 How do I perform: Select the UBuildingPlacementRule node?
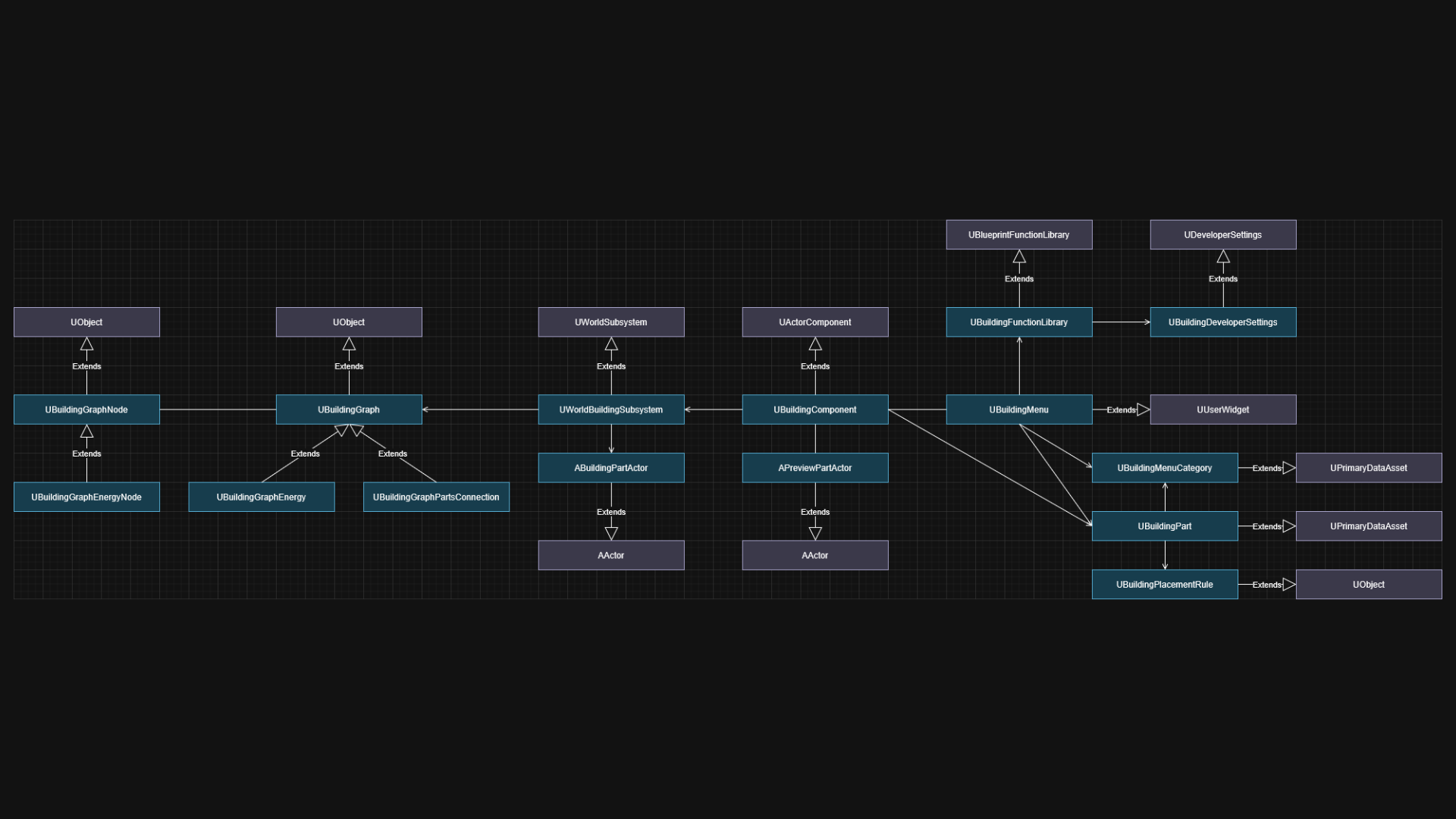click(x=1165, y=585)
